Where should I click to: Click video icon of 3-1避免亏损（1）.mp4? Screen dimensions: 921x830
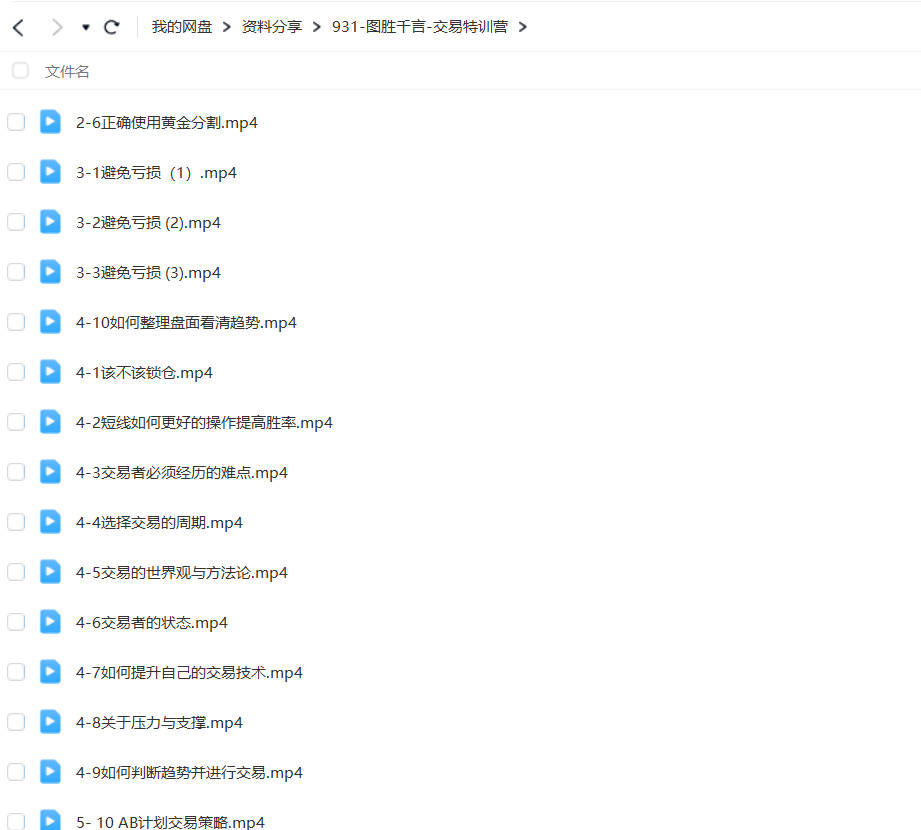point(50,172)
